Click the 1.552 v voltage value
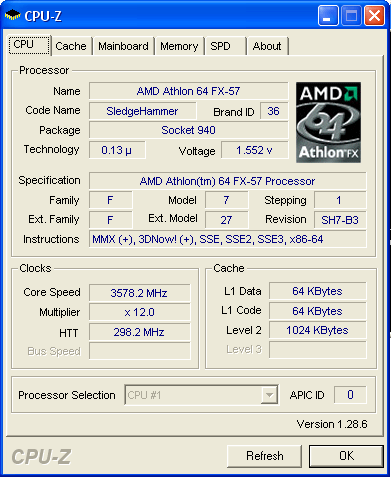This screenshot has width=391, height=477. click(x=255, y=150)
